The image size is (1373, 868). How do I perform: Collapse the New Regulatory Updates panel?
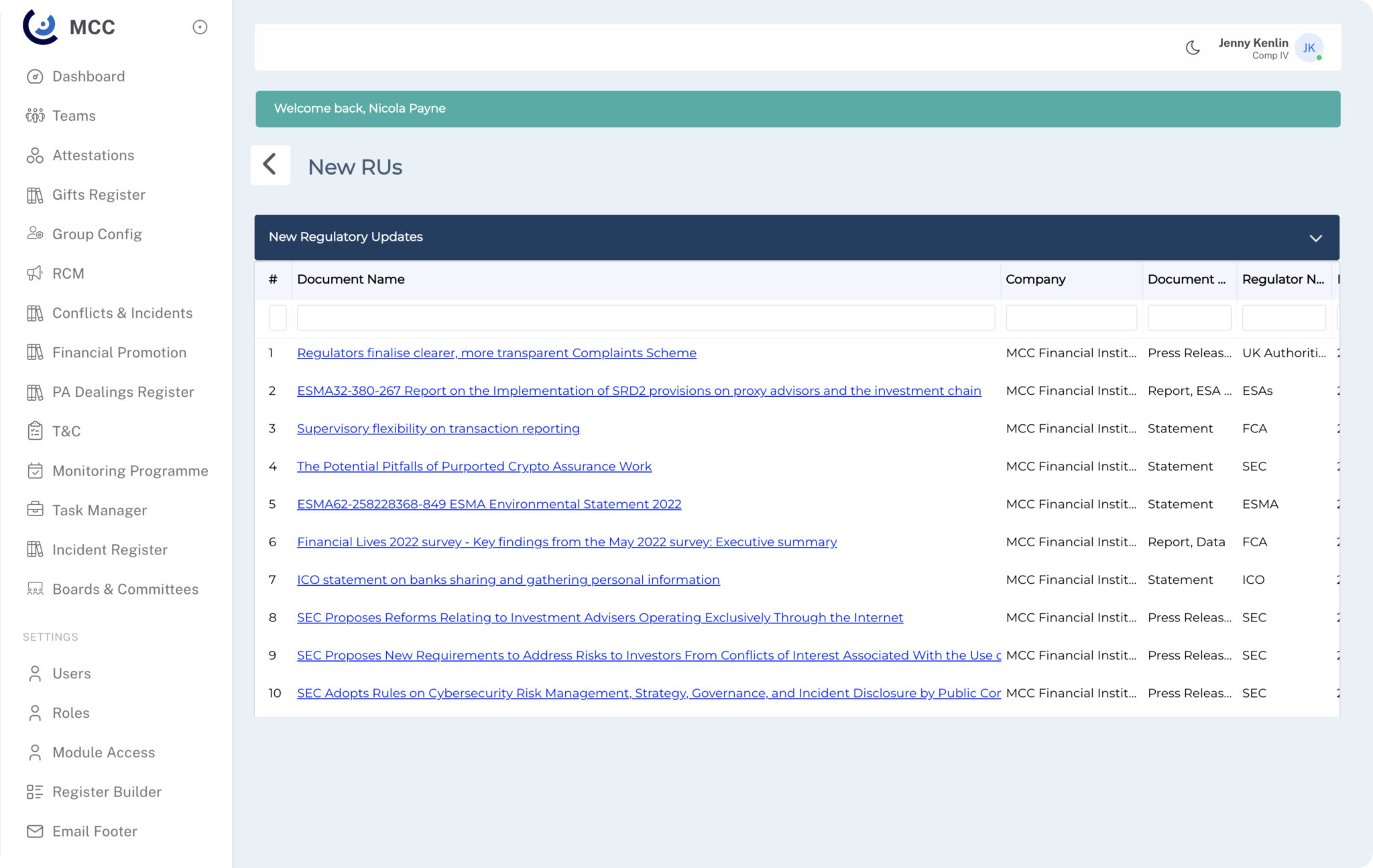tap(1315, 237)
